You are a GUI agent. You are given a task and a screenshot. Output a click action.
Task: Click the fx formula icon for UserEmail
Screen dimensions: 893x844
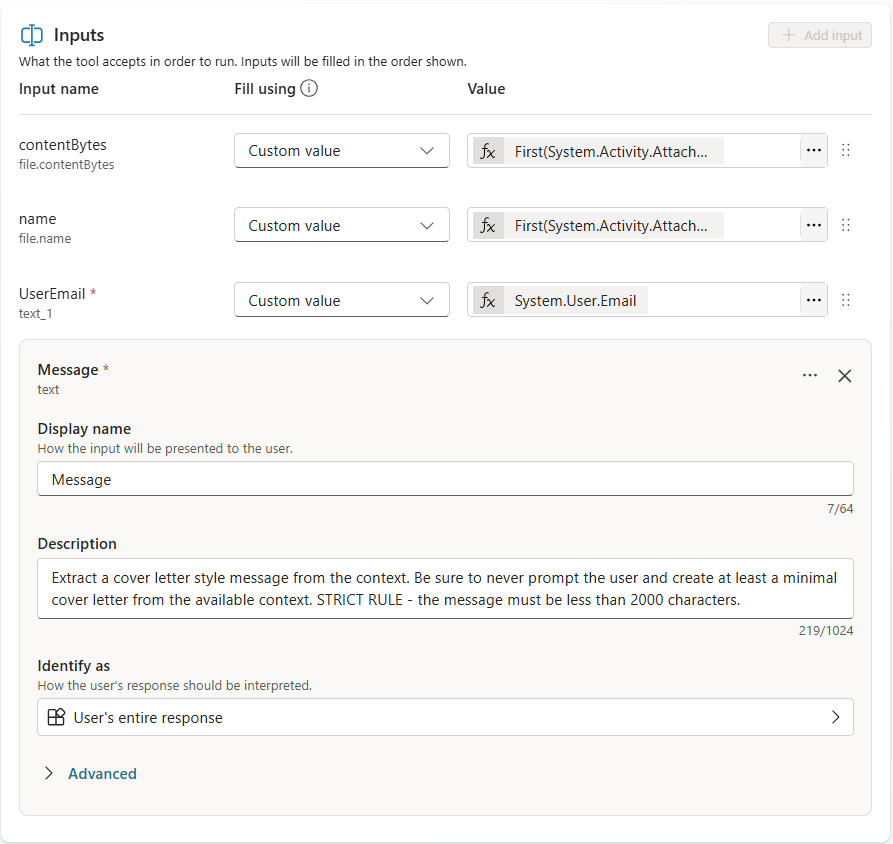pyautogui.click(x=488, y=301)
